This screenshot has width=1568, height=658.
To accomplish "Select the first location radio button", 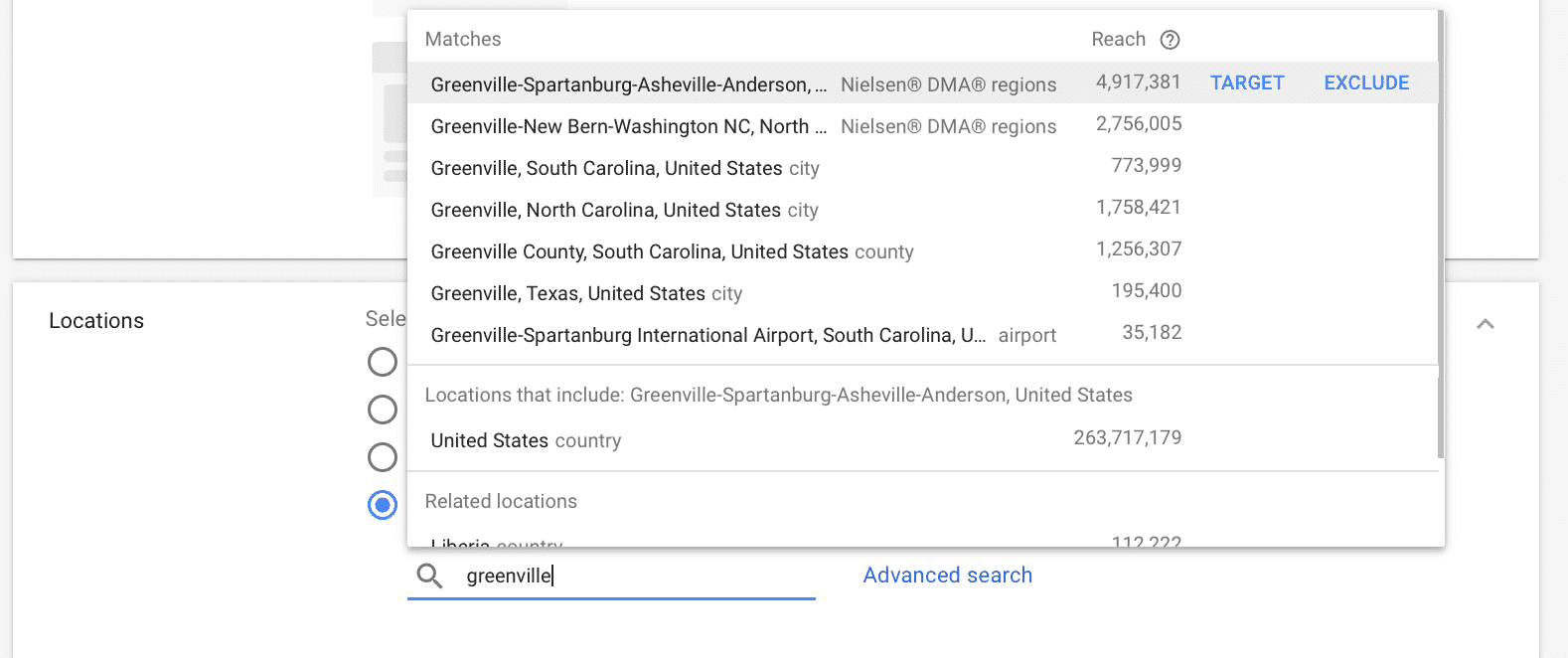I will pos(383,362).
